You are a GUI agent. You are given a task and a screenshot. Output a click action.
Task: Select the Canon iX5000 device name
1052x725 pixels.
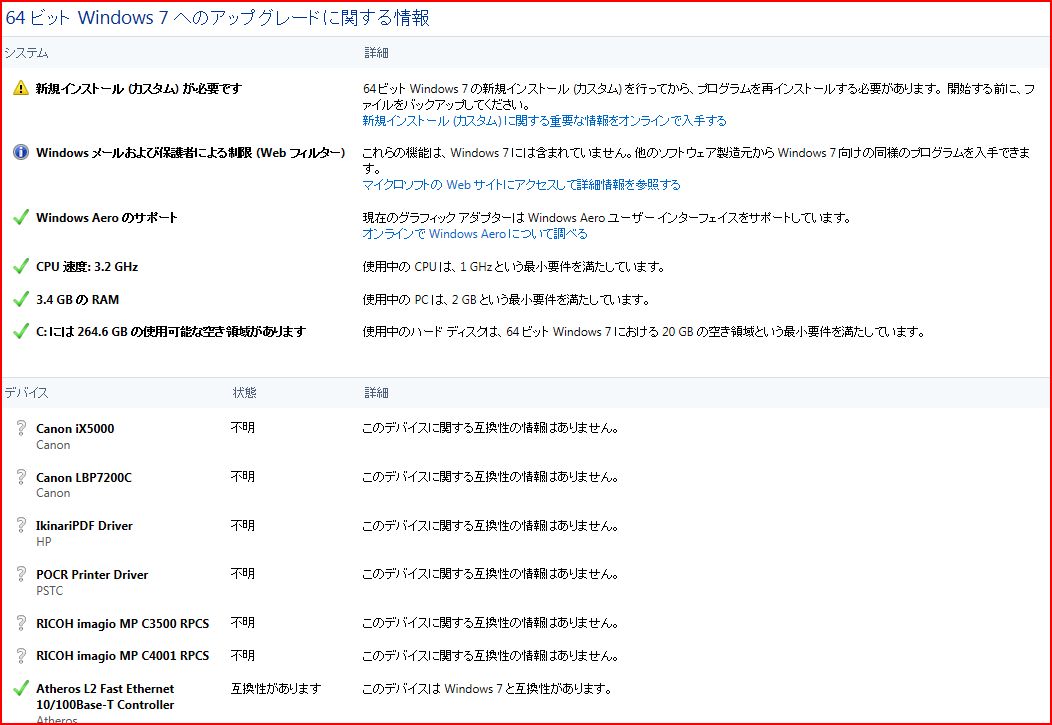tap(75, 429)
